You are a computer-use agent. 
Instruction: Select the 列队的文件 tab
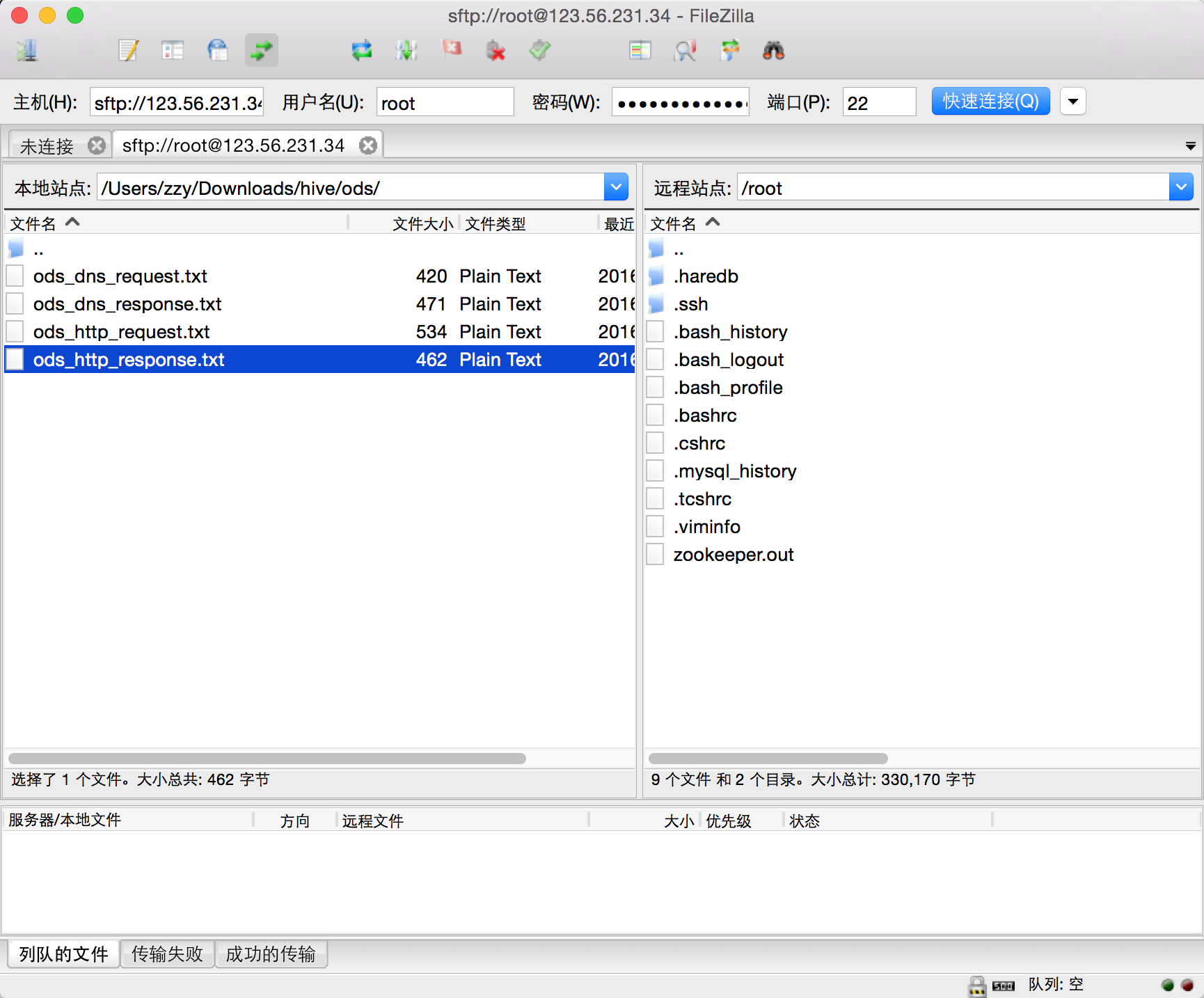pyautogui.click(x=64, y=953)
